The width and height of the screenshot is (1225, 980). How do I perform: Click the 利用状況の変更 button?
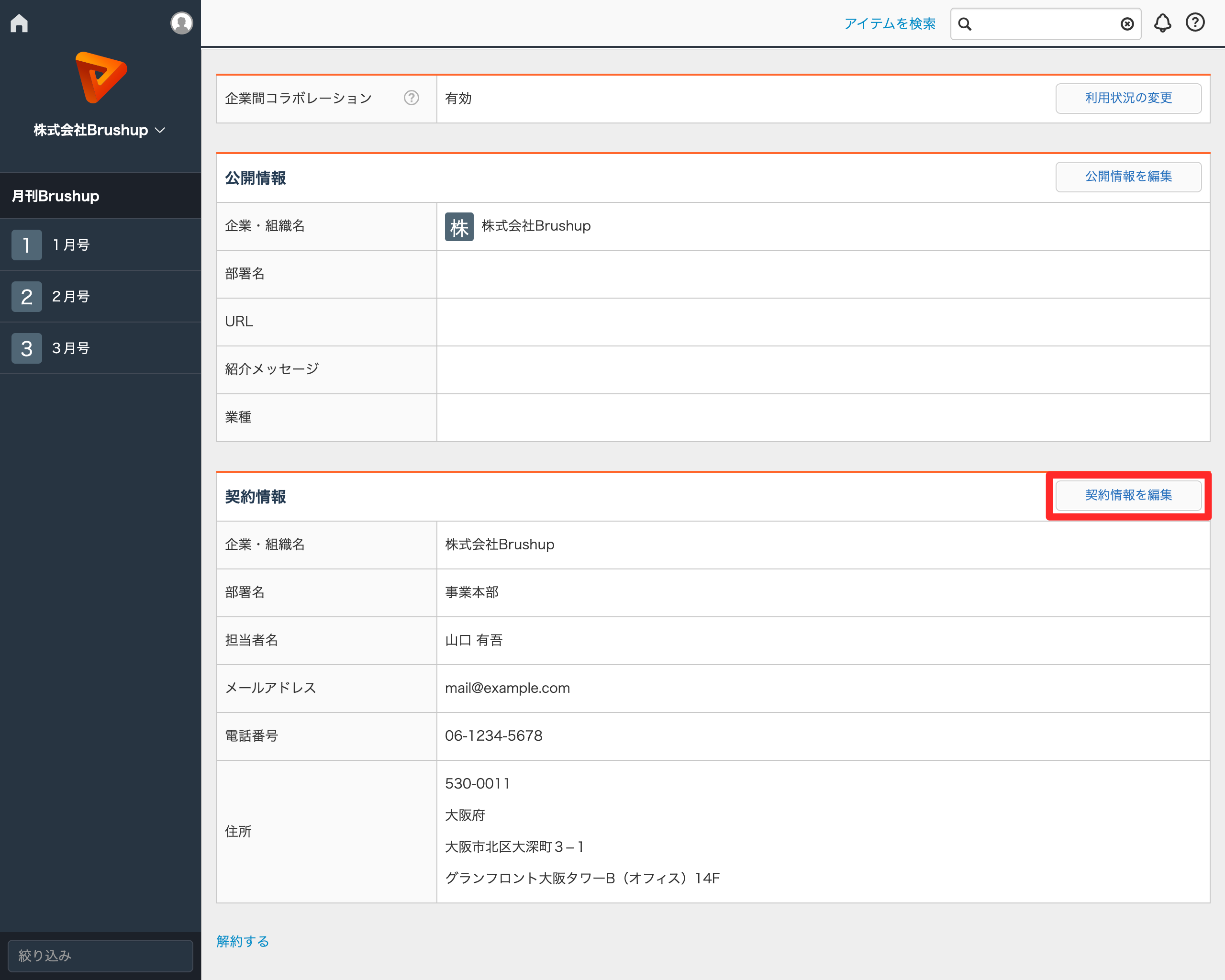coord(1128,98)
